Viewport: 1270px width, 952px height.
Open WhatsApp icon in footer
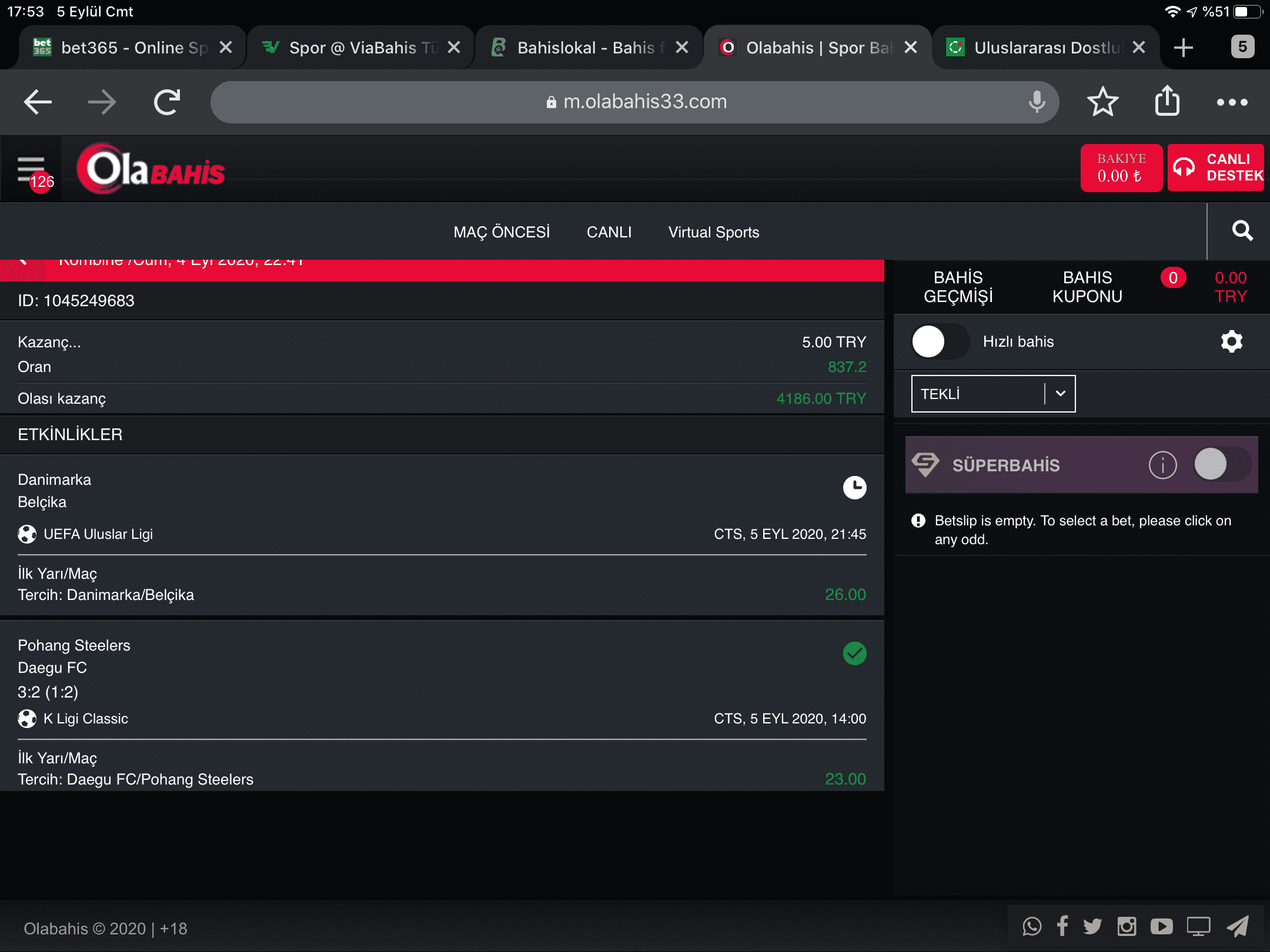tap(1032, 927)
